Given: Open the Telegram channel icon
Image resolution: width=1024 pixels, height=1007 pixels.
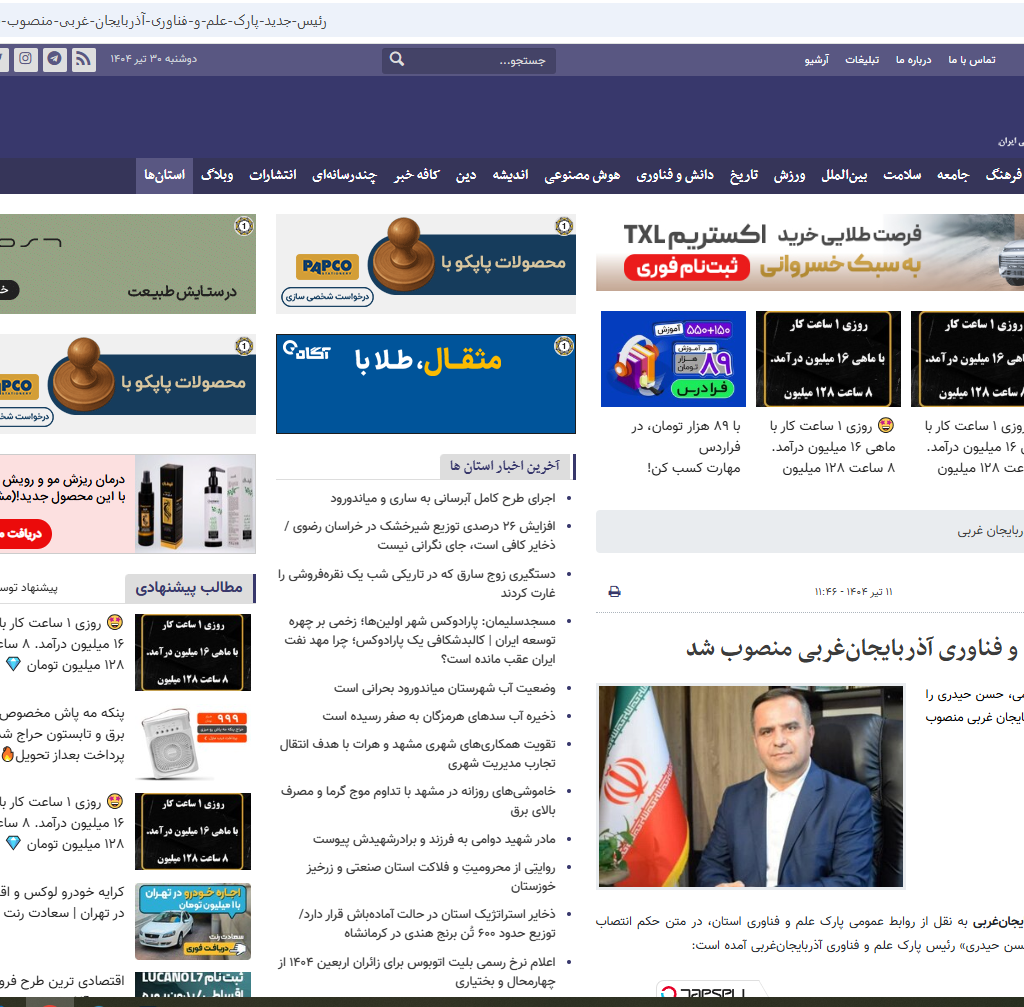Looking at the screenshot, I should tap(54, 59).
